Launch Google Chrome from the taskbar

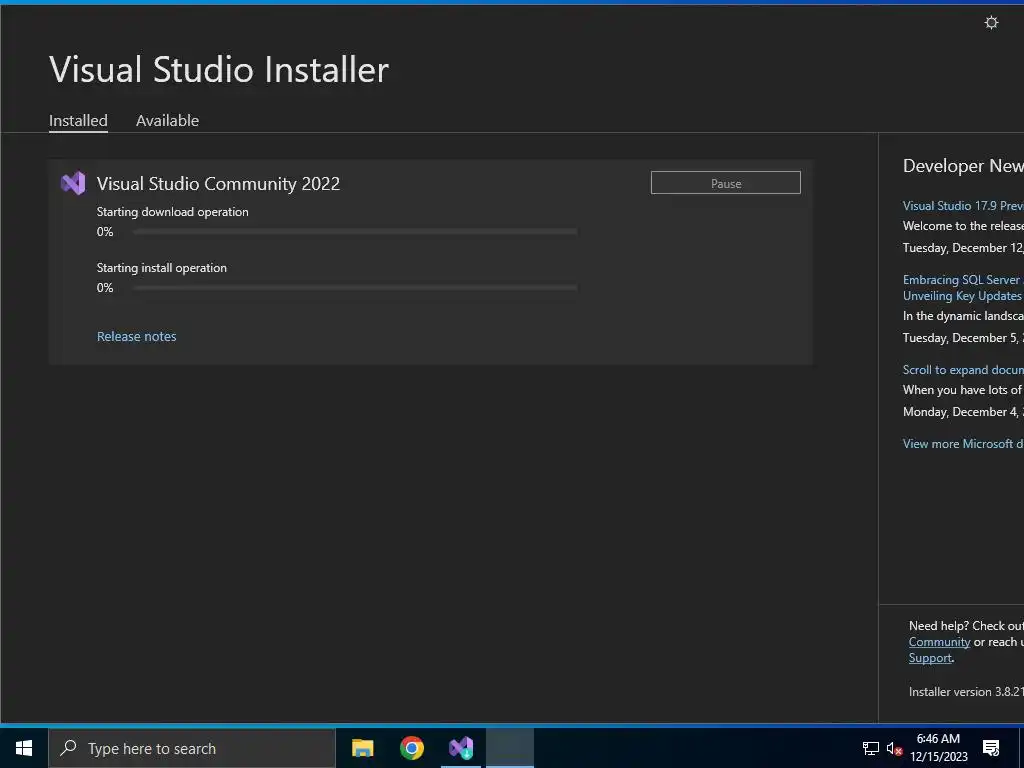pos(411,748)
